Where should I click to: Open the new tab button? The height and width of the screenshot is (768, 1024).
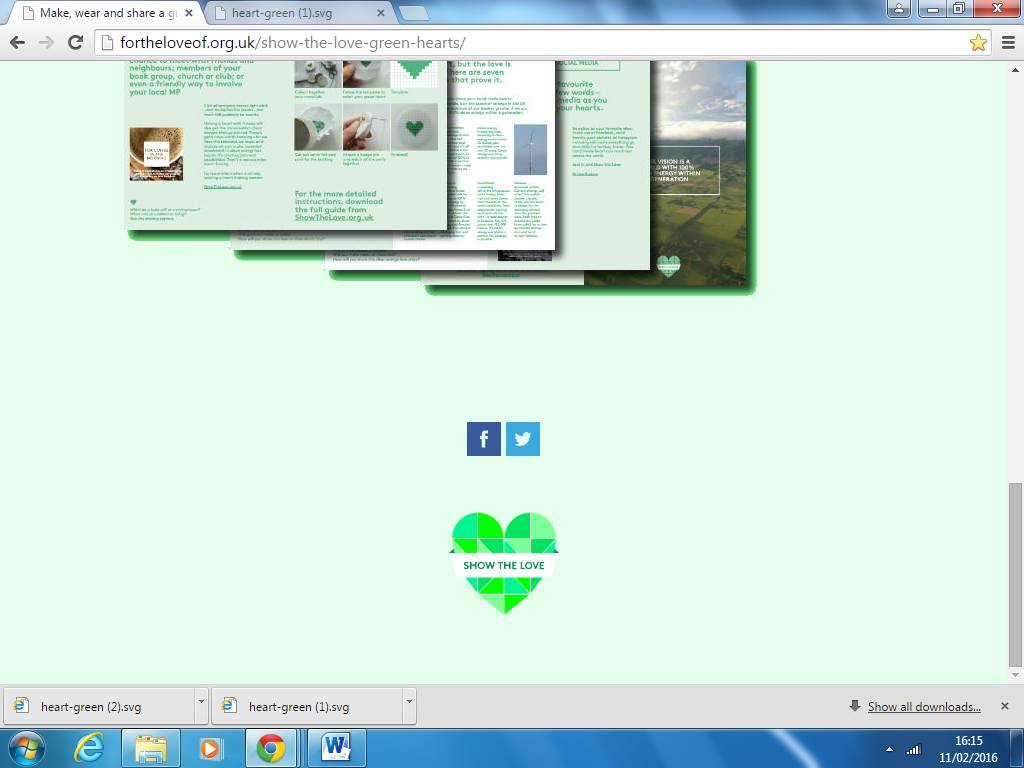click(x=413, y=13)
